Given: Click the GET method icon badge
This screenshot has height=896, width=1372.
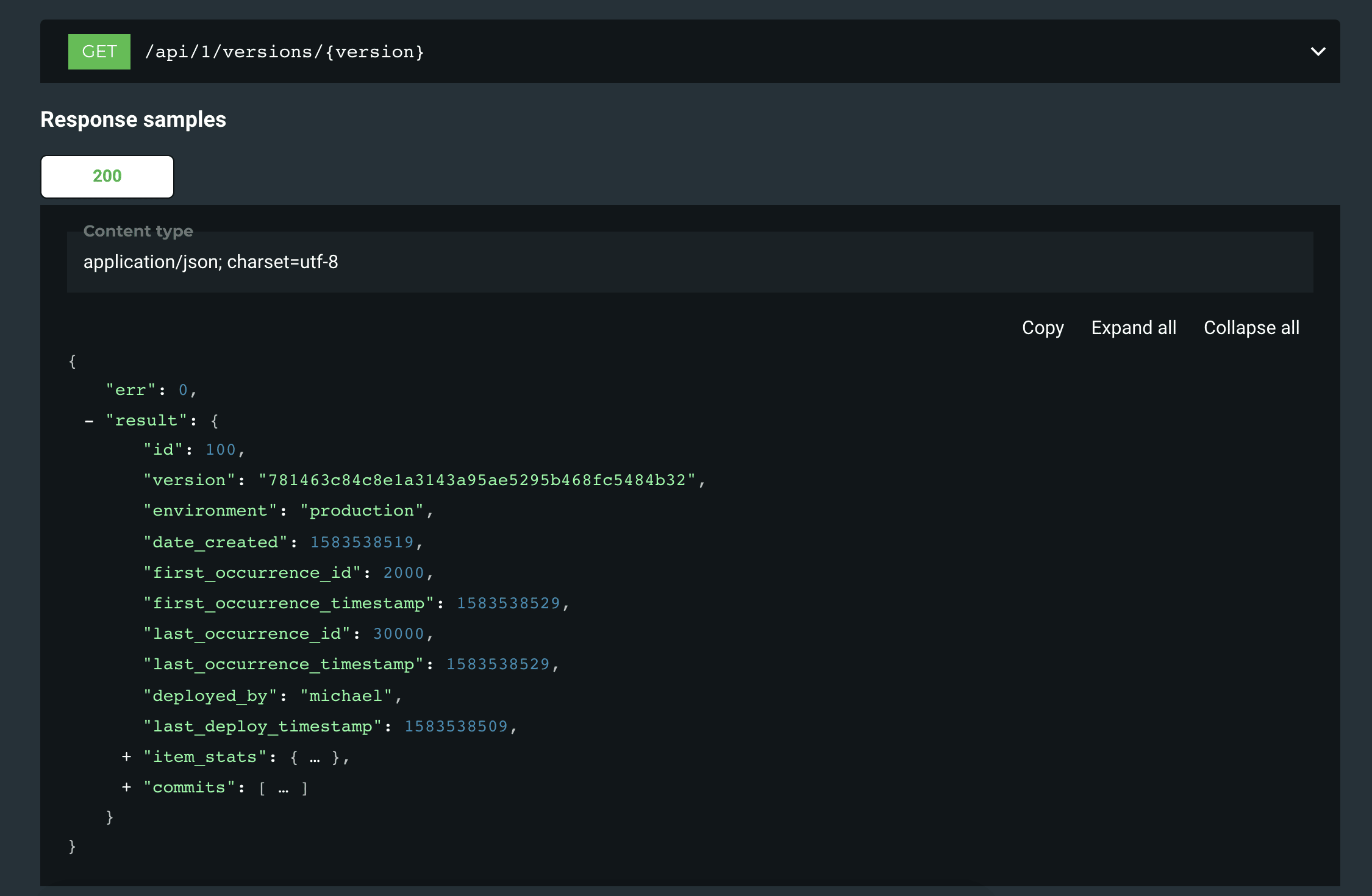Looking at the screenshot, I should [100, 51].
